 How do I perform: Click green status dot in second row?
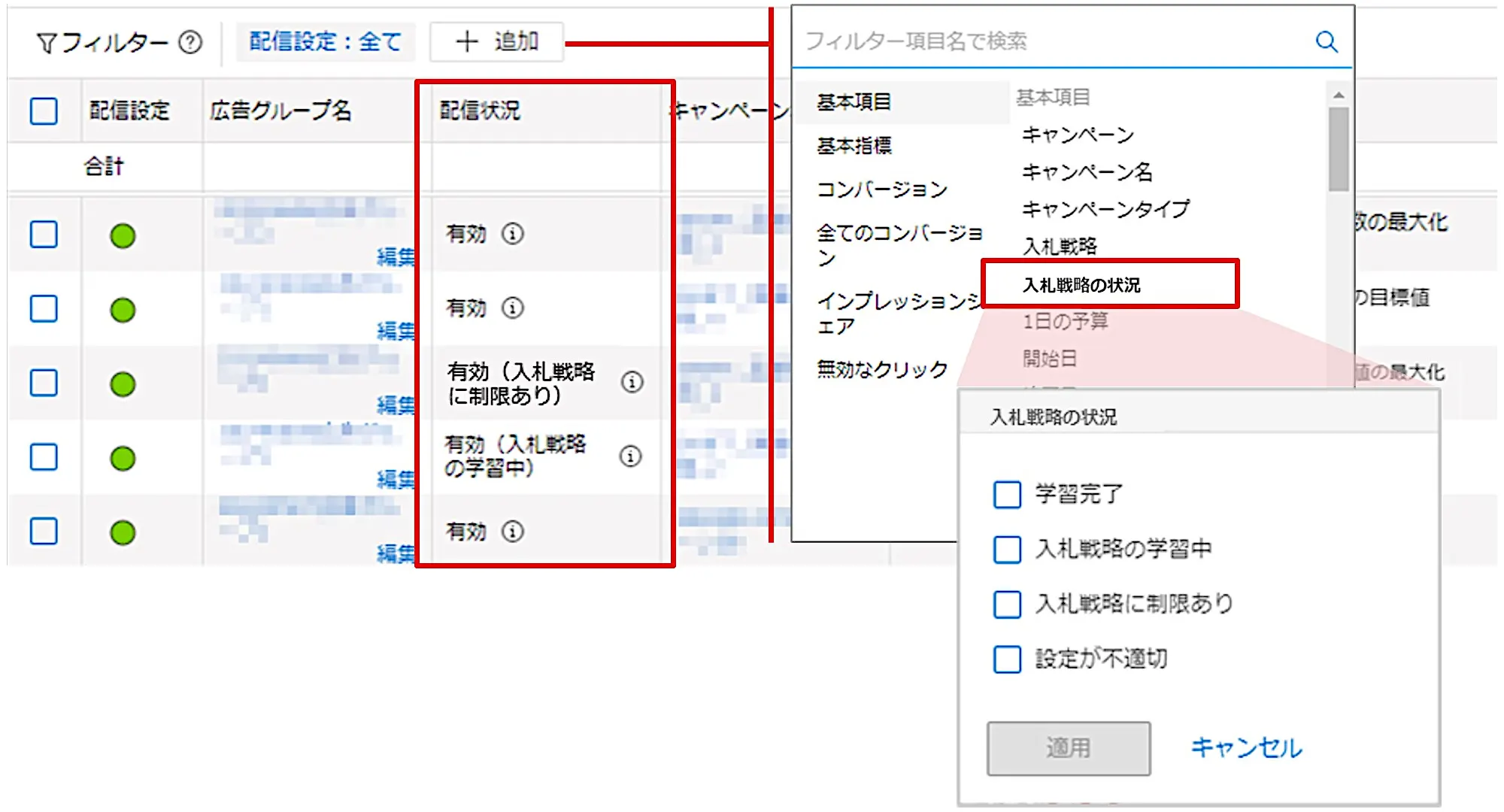coord(123,310)
